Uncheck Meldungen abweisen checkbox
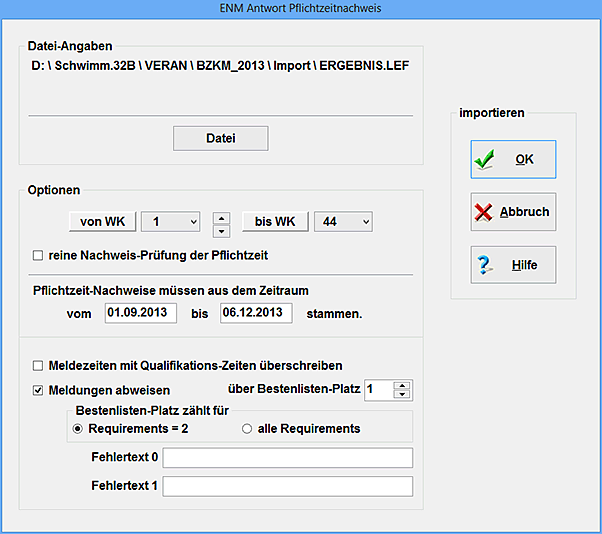This screenshot has width=602, height=534. point(39,390)
